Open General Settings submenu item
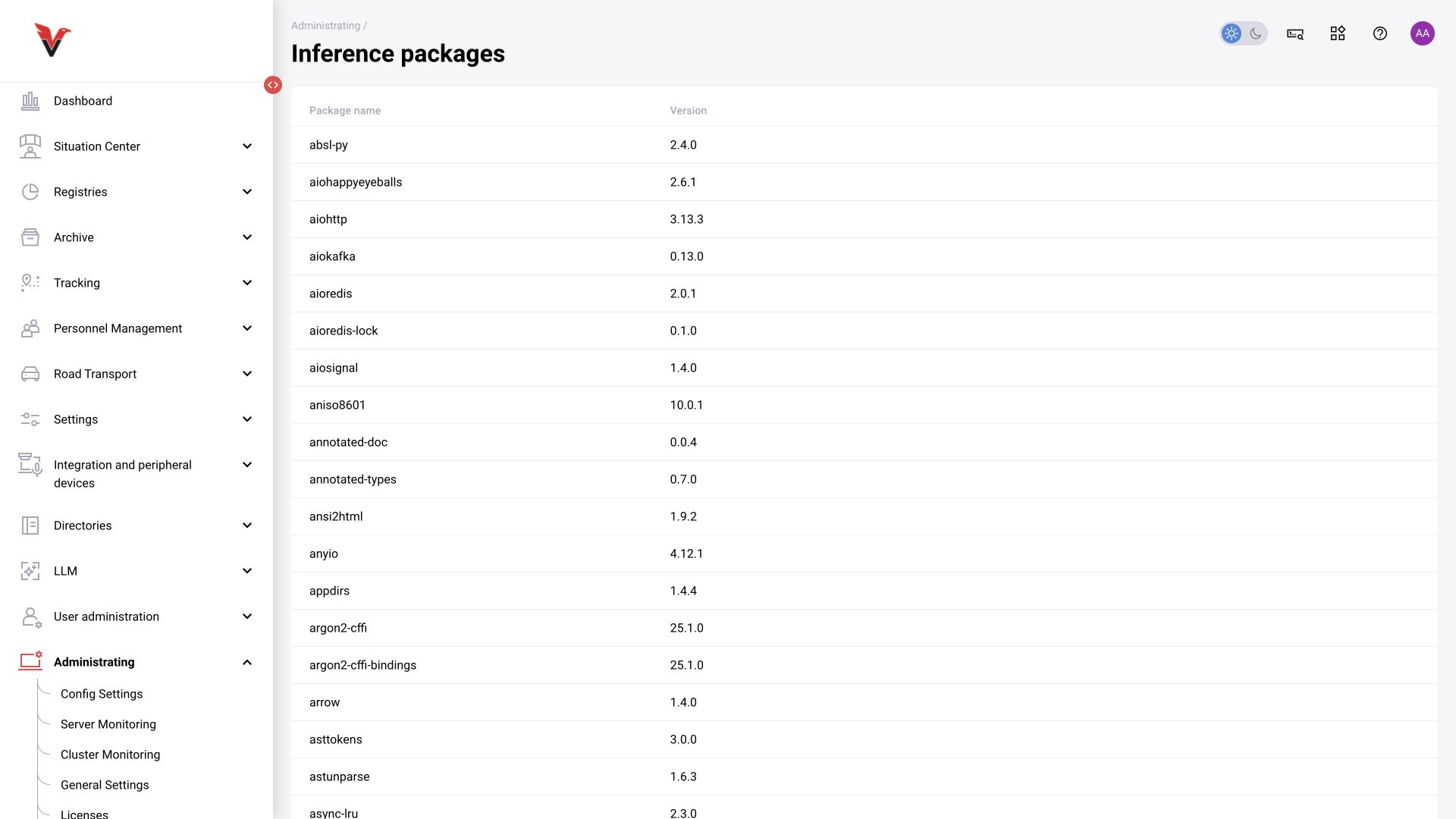 coord(105,785)
